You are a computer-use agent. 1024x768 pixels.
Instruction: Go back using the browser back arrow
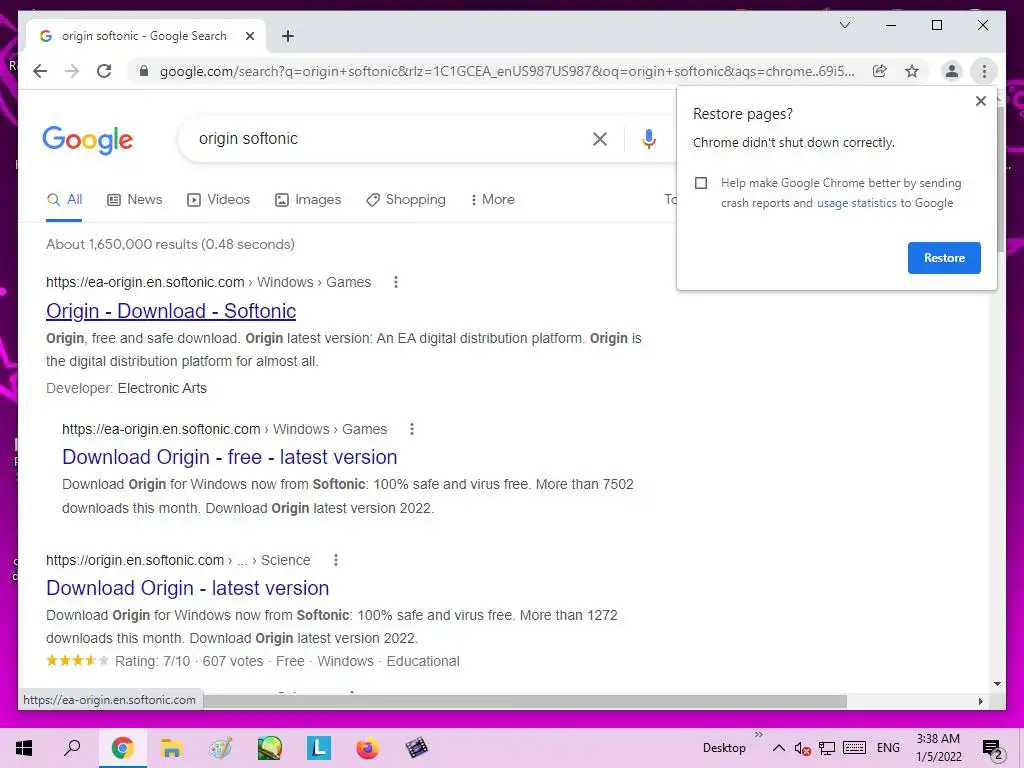point(40,71)
